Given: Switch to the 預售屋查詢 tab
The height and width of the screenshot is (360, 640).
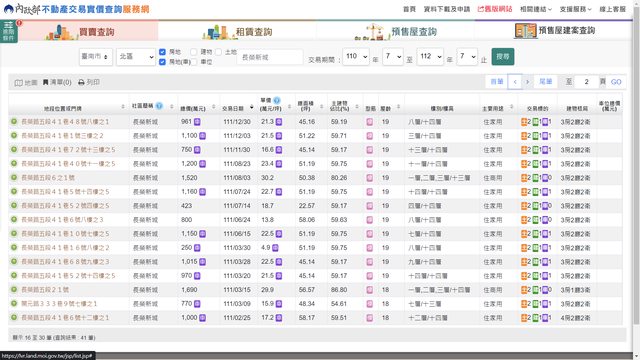Looking at the screenshot, I should 395,31.
